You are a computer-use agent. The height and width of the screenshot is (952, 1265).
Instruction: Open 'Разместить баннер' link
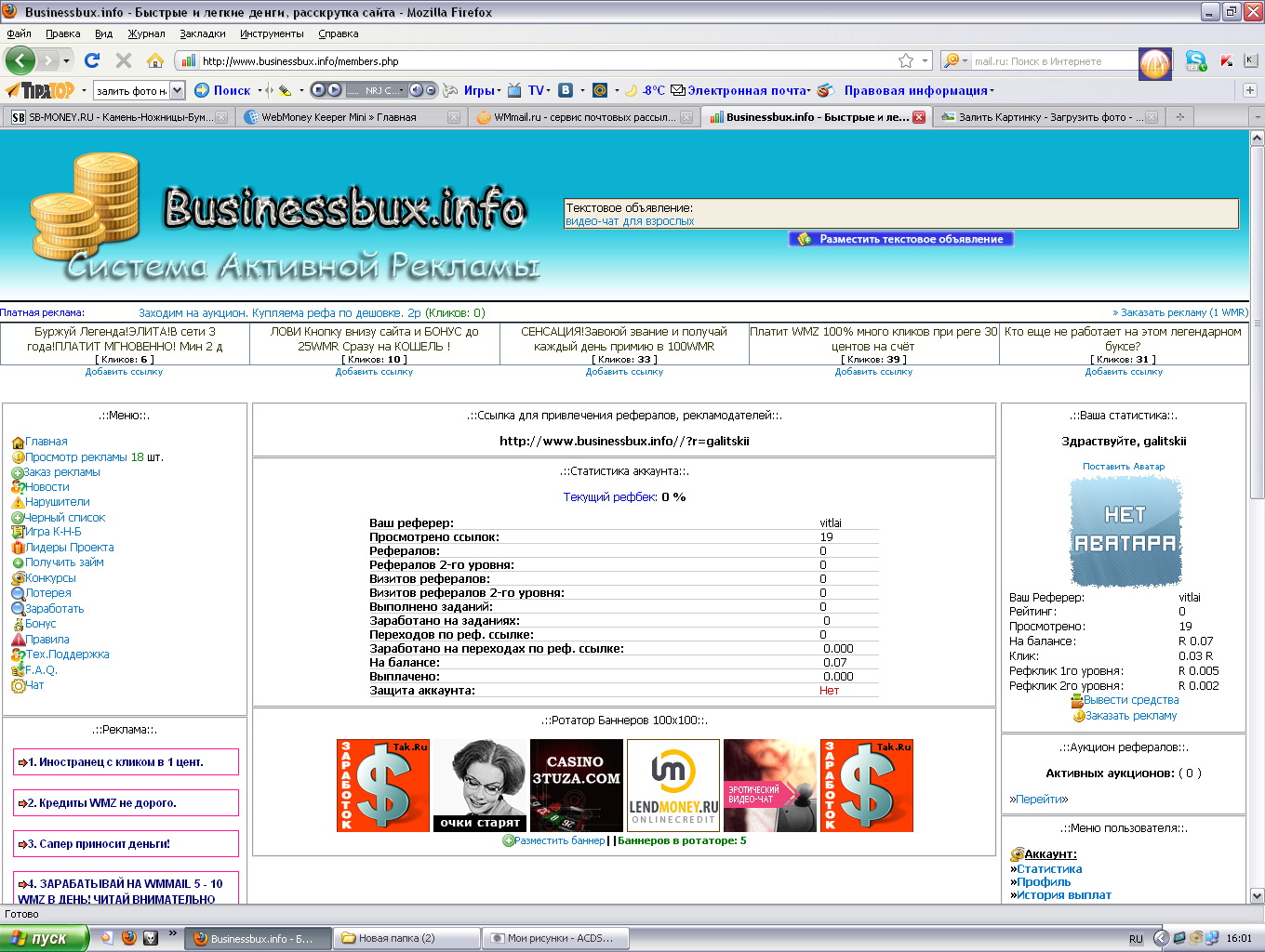[560, 840]
